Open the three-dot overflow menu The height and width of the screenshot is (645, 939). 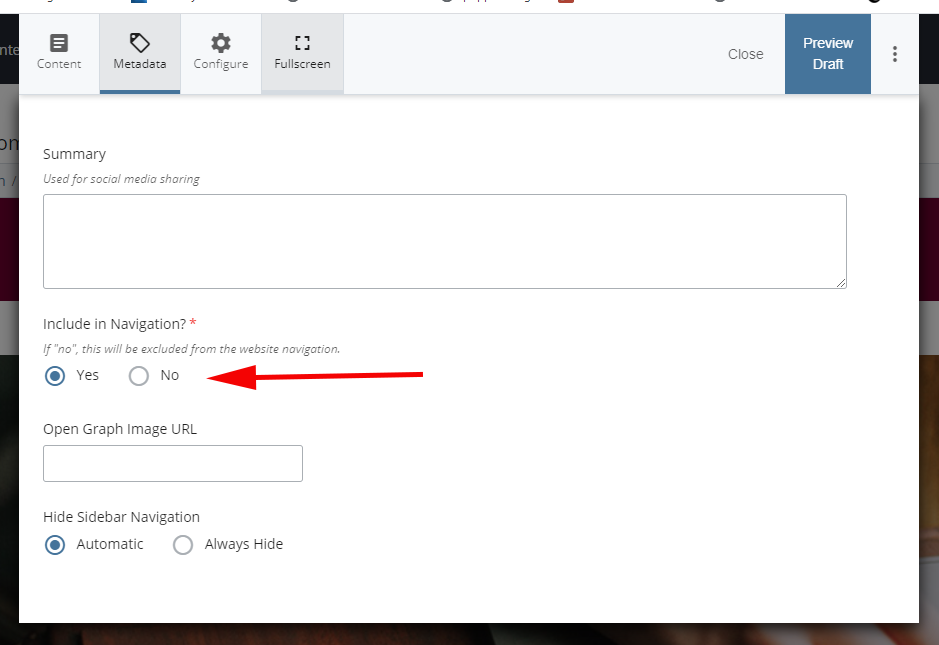click(x=895, y=53)
